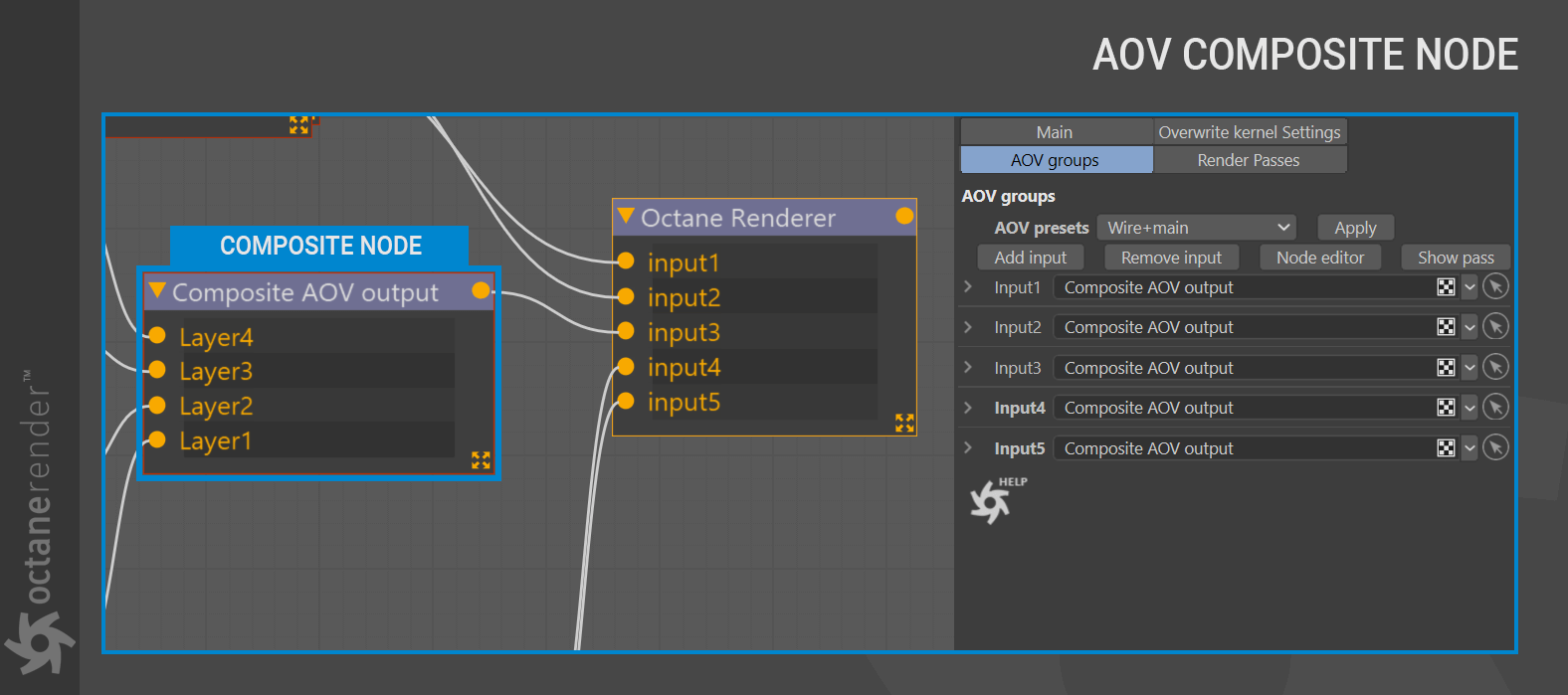The width and height of the screenshot is (1568, 695).
Task: Click the Add input button
Action: pos(1031,258)
